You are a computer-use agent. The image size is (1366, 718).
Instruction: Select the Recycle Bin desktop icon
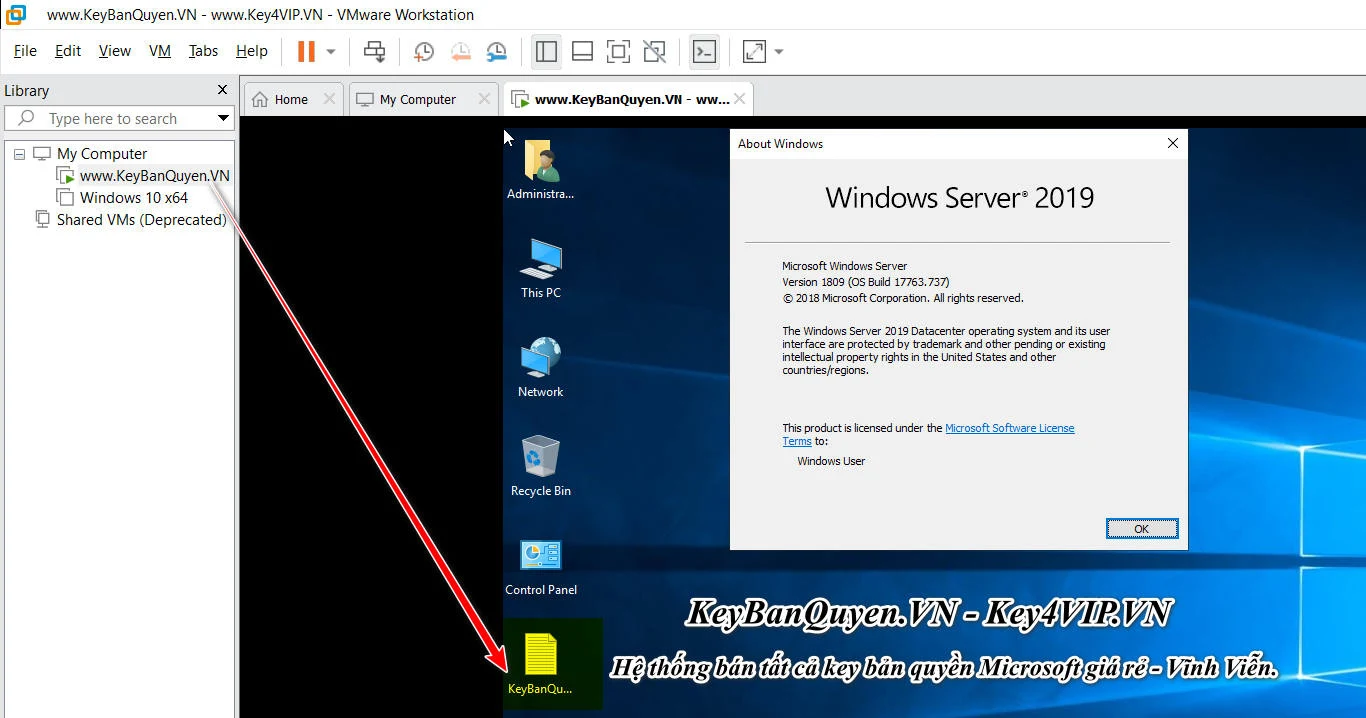(x=540, y=466)
